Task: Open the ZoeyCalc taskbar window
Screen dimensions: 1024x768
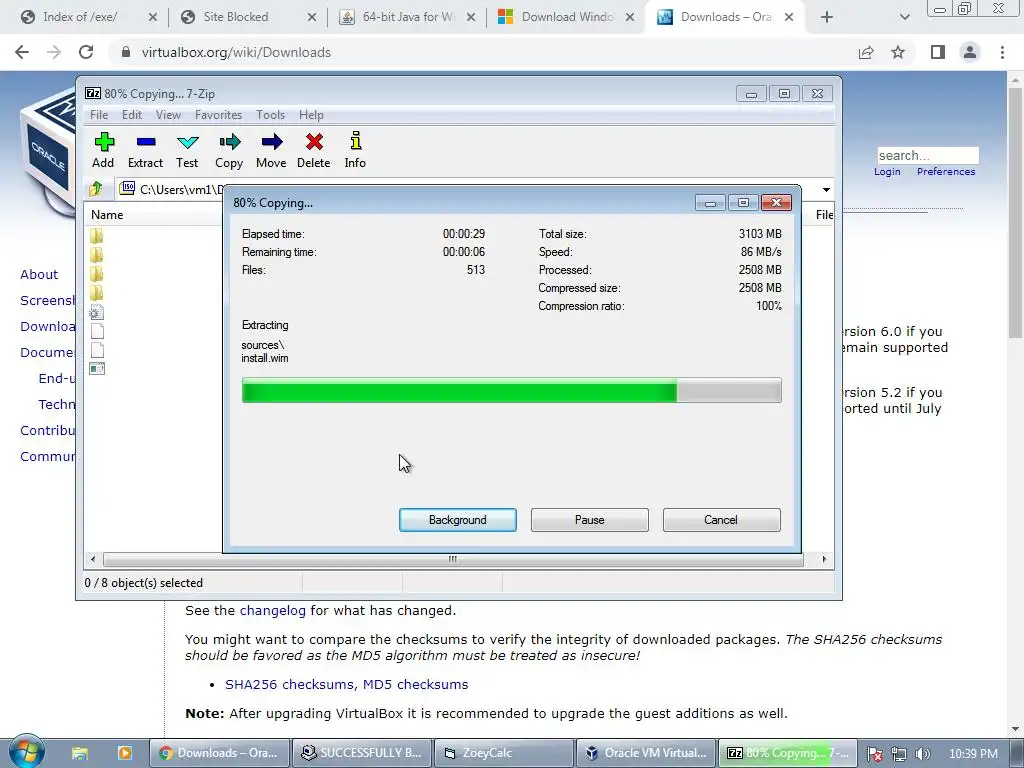Action: [x=504, y=753]
